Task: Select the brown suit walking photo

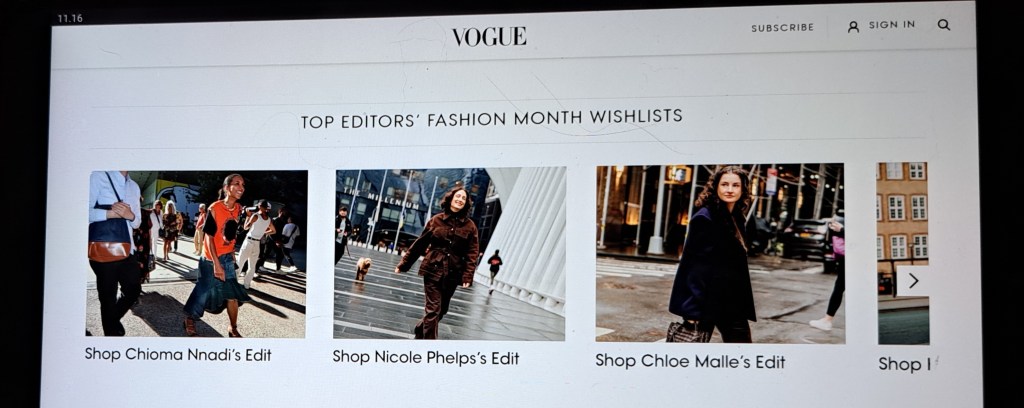Action: [x=449, y=254]
